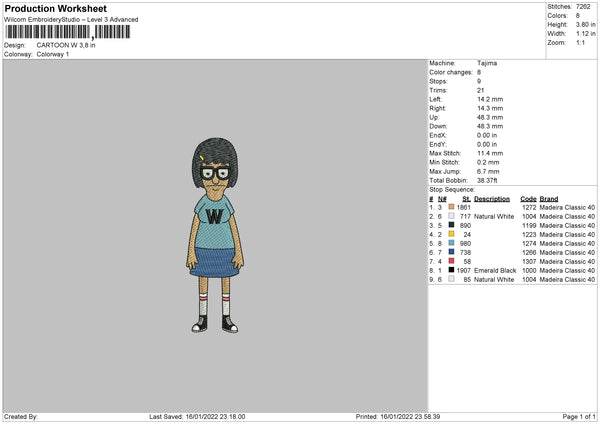Click the 'Last Saved: 16/01/2022' footer text

click(197, 417)
